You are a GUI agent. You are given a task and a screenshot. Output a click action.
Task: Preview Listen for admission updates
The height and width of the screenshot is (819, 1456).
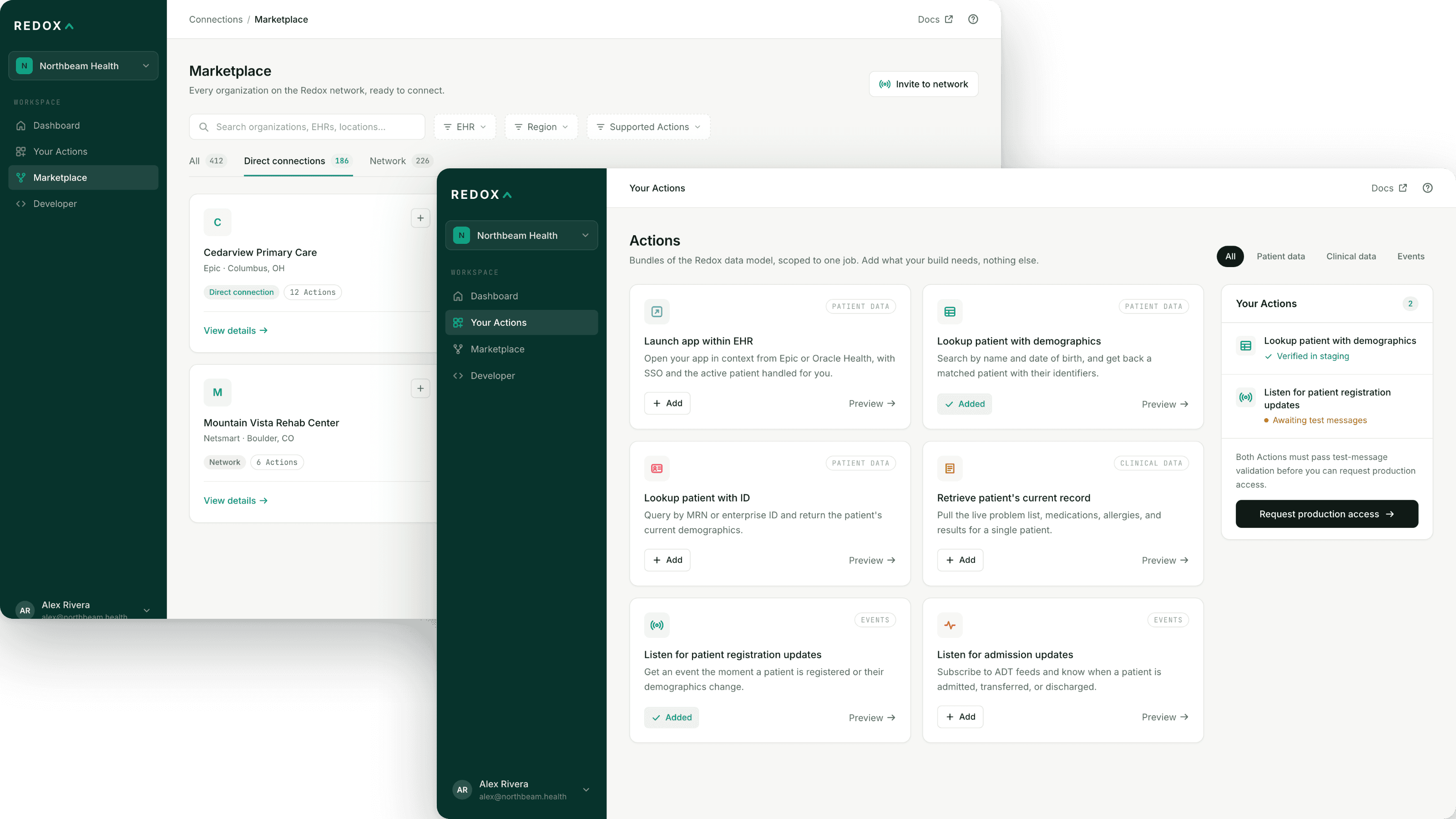[x=1164, y=717]
